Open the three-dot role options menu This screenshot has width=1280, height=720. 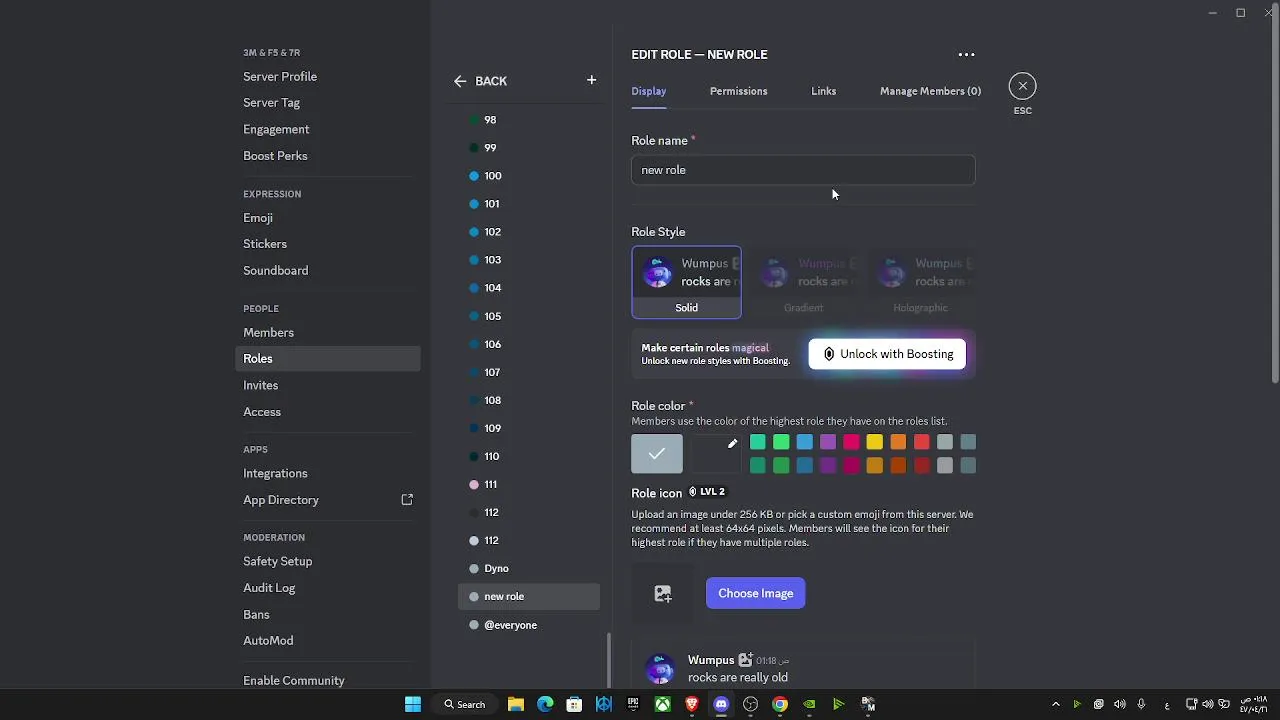coord(966,55)
